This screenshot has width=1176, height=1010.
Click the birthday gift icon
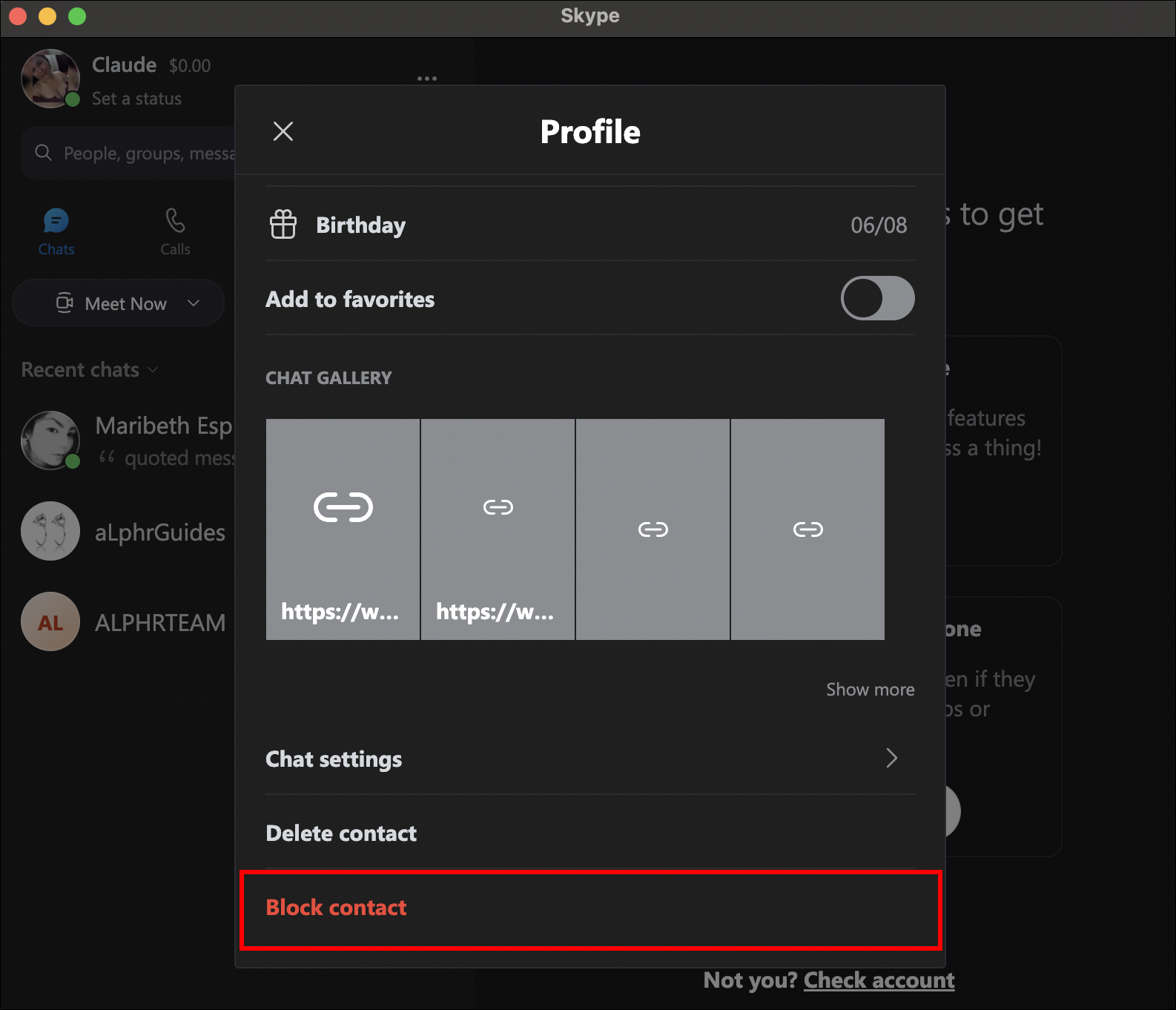[283, 224]
